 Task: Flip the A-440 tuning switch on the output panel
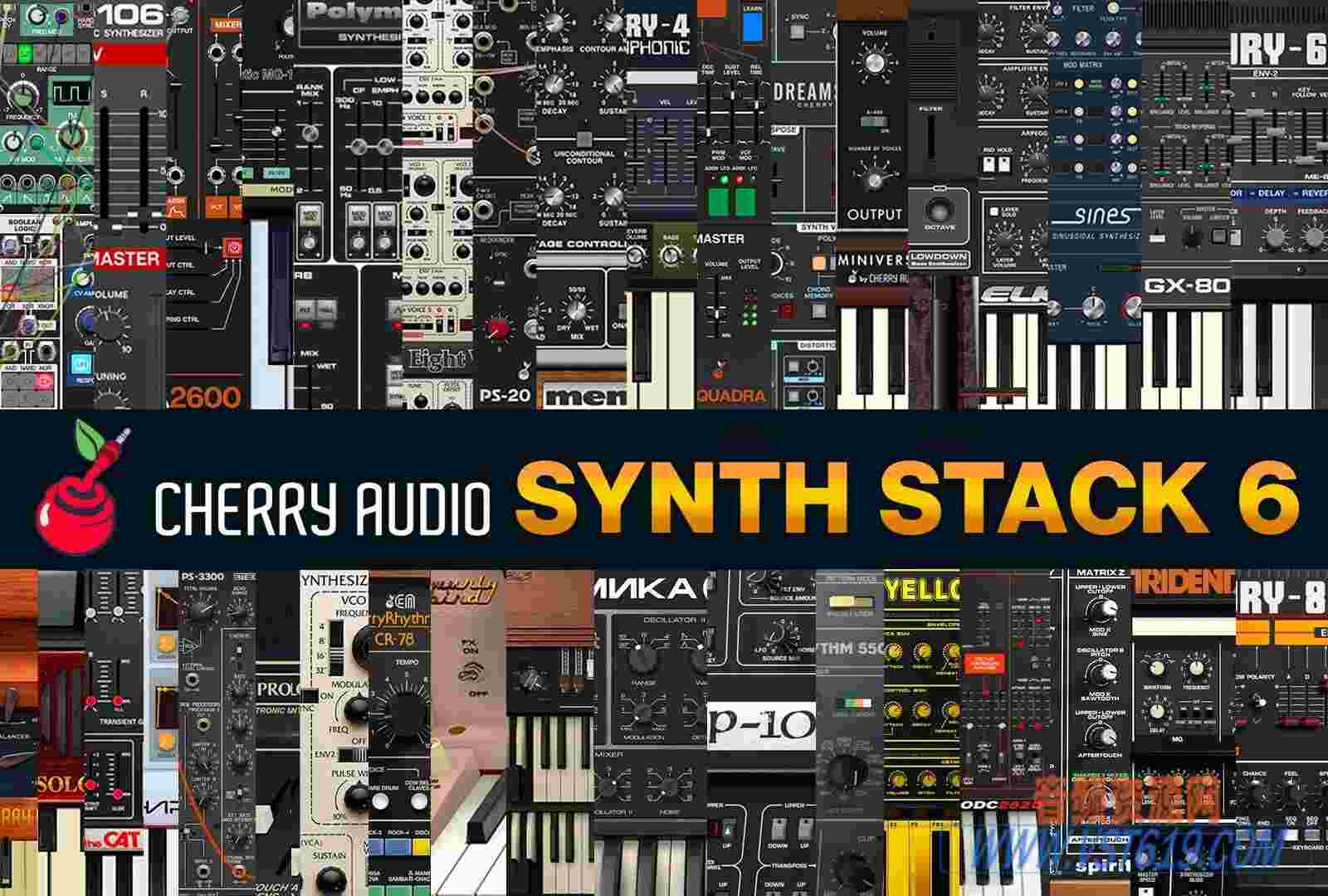point(874,121)
